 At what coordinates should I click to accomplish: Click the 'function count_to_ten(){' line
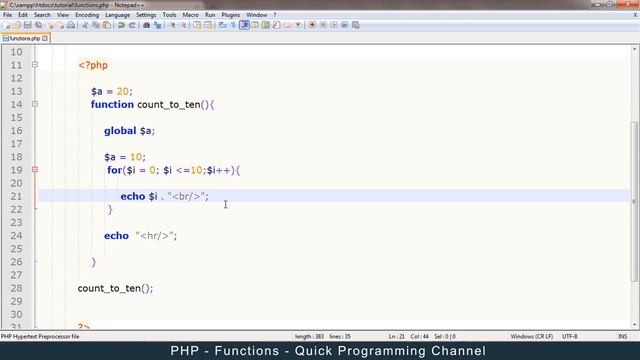tap(153, 104)
